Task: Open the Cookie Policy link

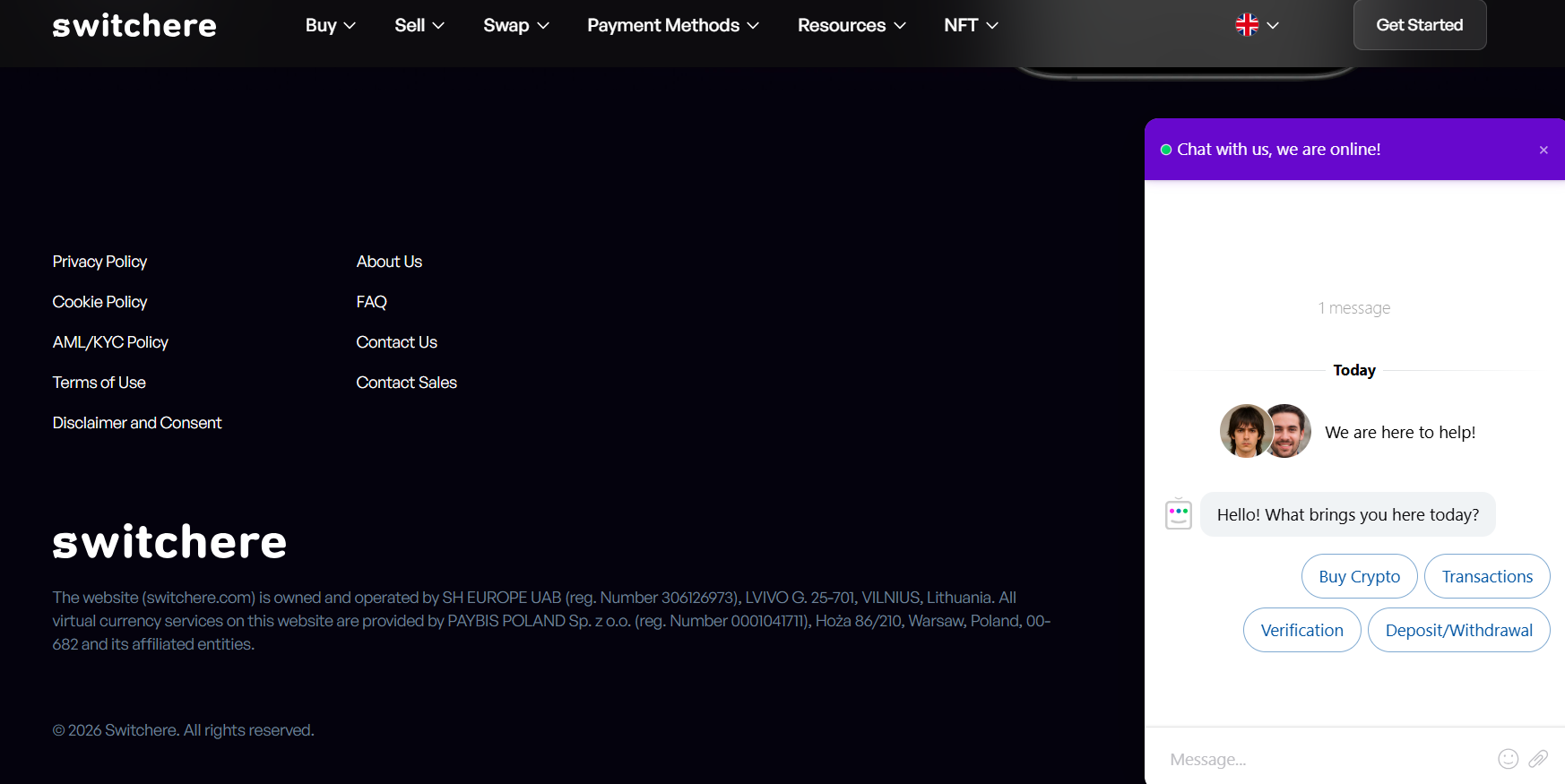Action: click(x=99, y=302)
